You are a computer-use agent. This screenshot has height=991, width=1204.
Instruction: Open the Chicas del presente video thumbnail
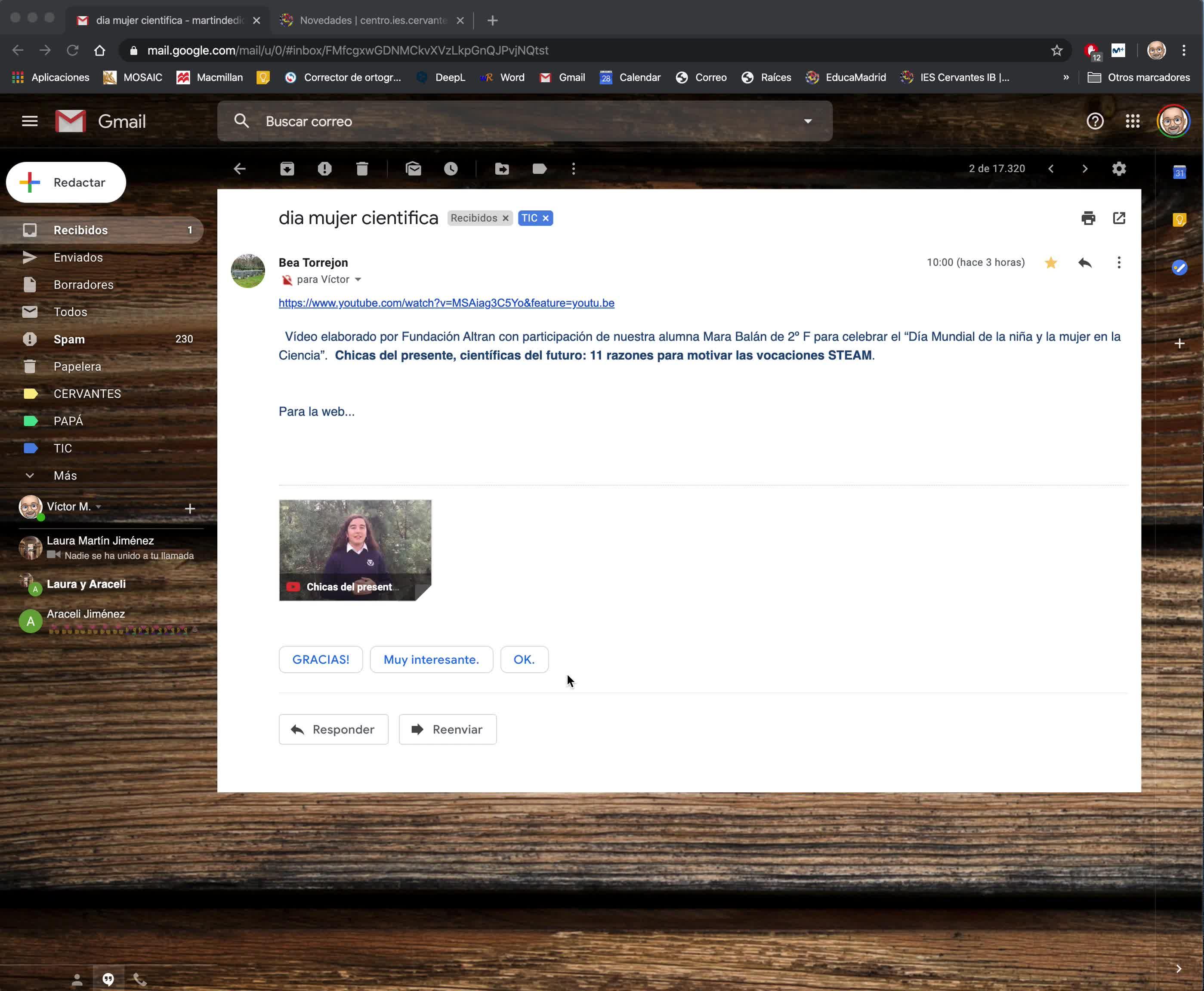(x=355, y=550)
